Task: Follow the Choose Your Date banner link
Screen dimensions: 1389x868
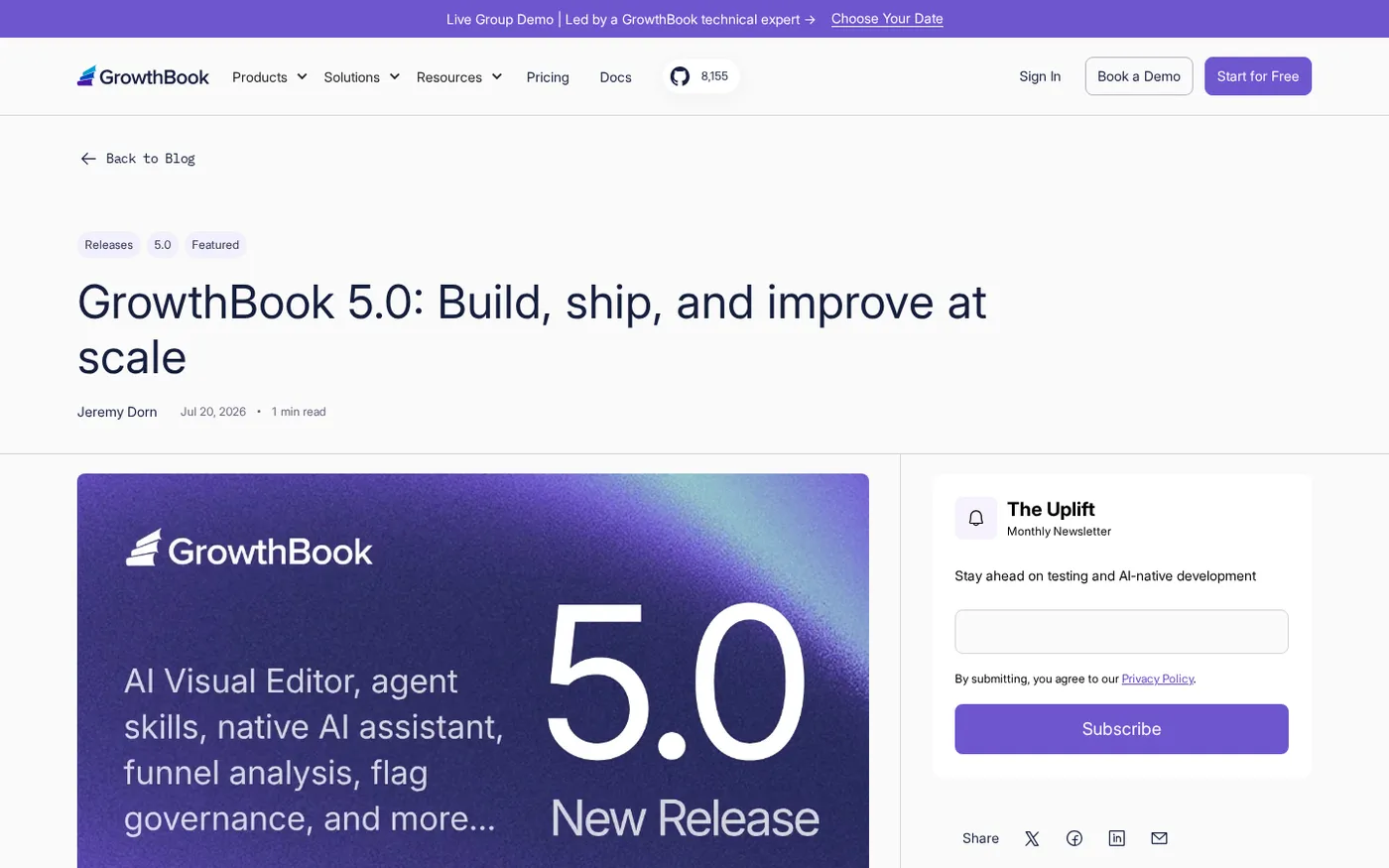Action: (887, 19)
